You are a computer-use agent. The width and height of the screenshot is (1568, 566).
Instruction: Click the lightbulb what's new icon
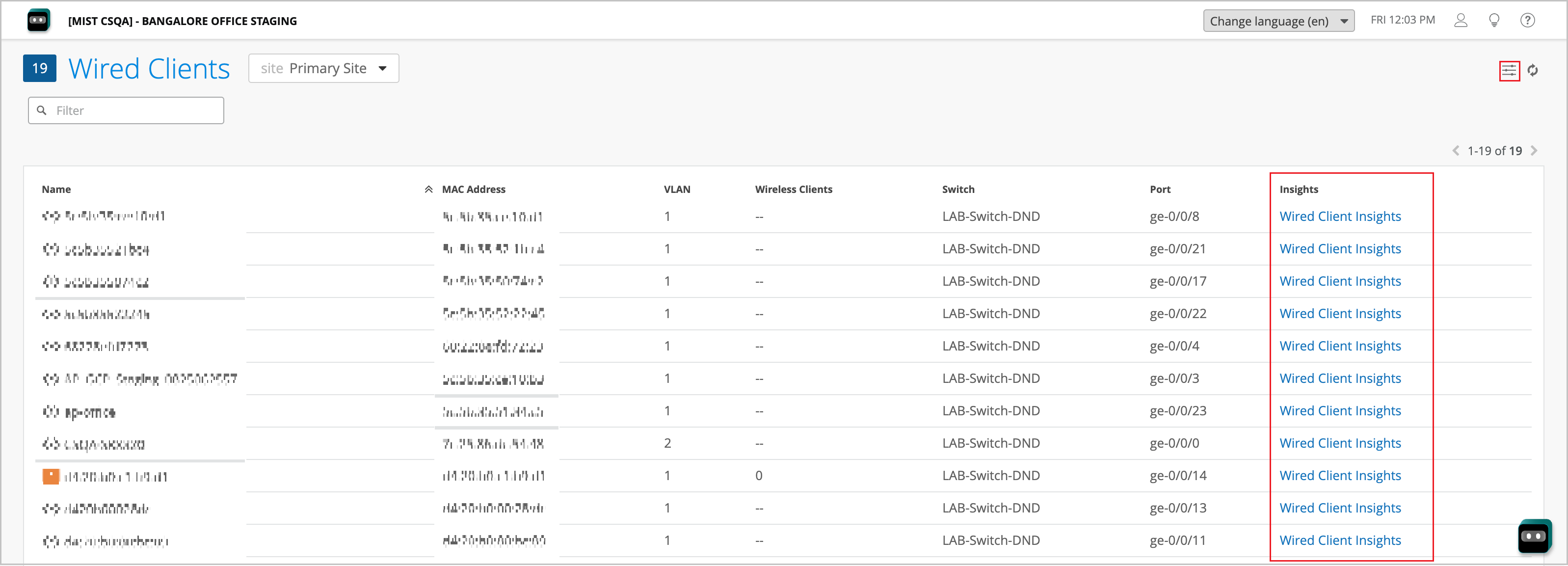click(1494, 21)
